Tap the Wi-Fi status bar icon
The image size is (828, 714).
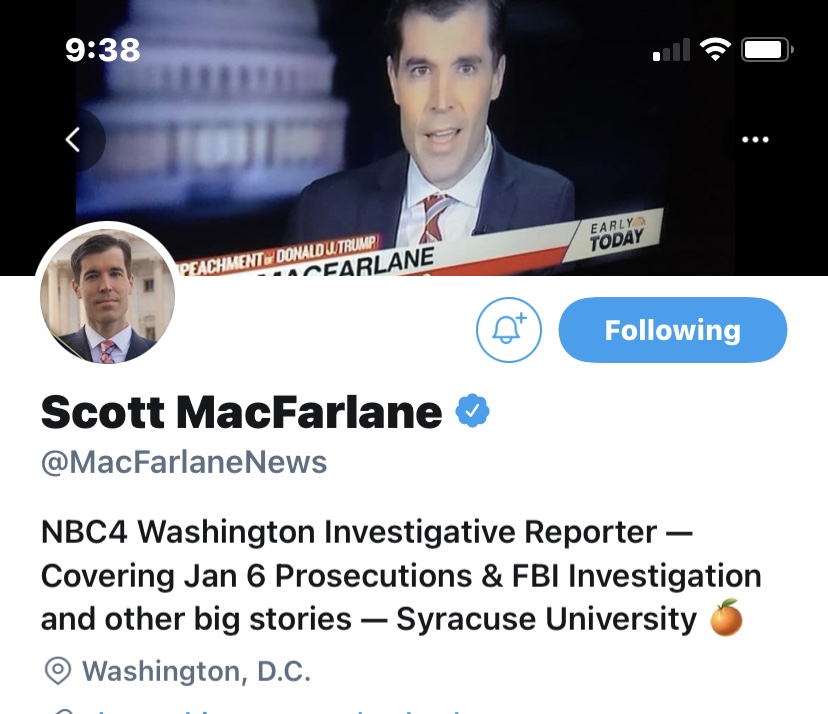click(715, 49)
